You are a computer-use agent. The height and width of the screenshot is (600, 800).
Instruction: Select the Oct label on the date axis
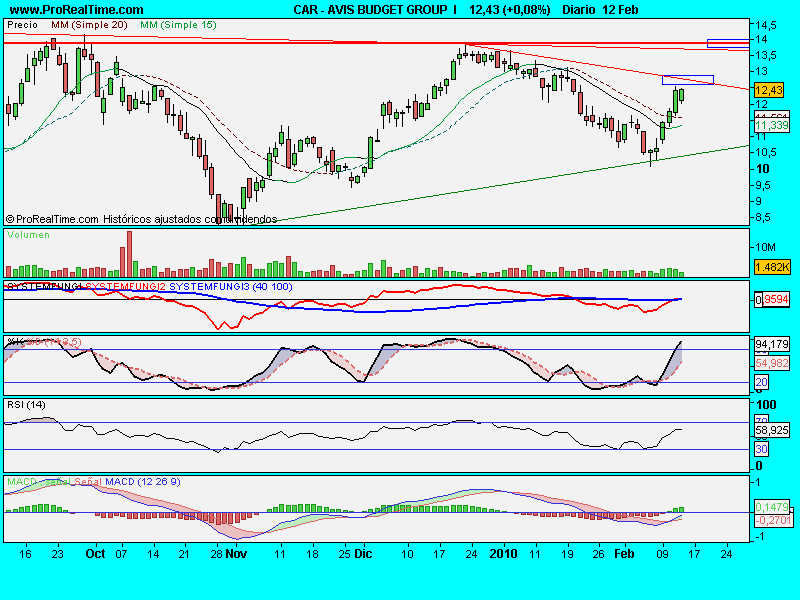[x=95, y=554]
